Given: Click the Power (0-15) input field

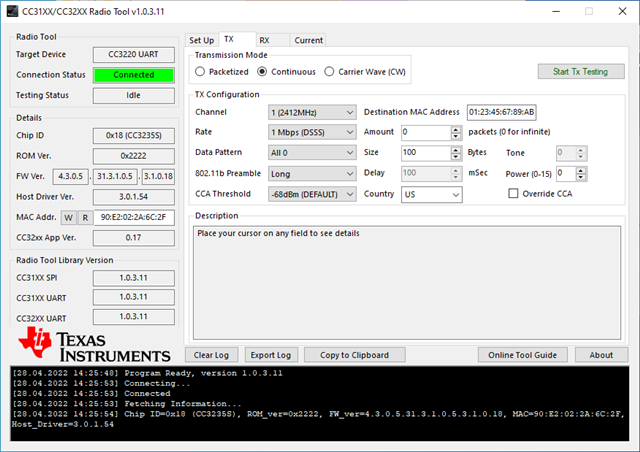Looking at the screenshot, I should click(566, 174).
